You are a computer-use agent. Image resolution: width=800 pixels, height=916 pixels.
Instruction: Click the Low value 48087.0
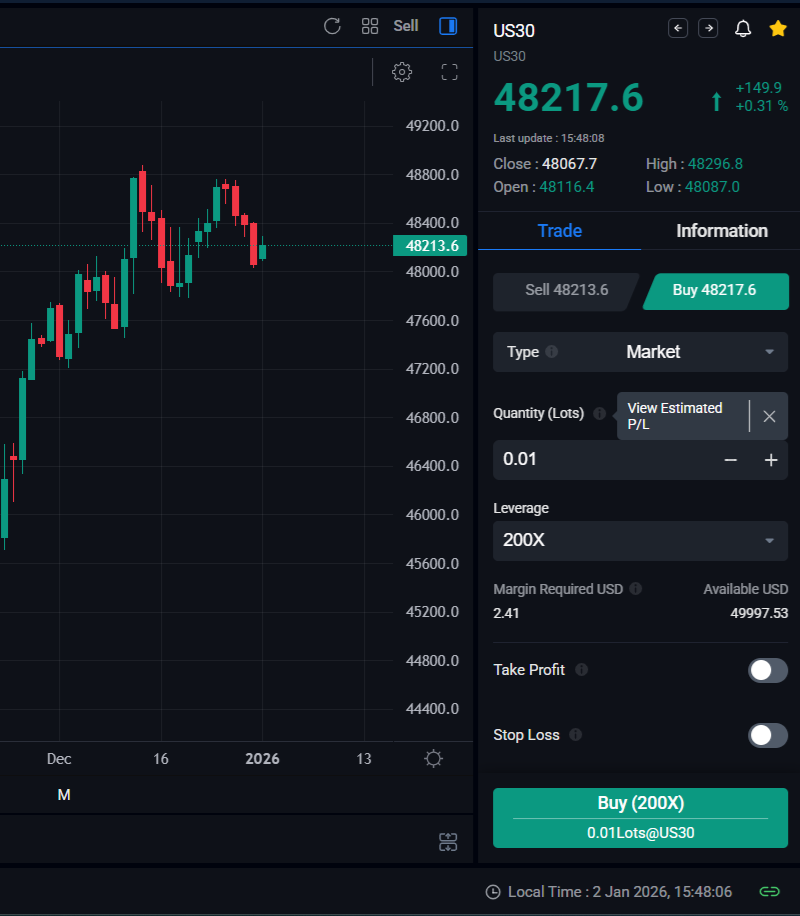pos(712,187)
